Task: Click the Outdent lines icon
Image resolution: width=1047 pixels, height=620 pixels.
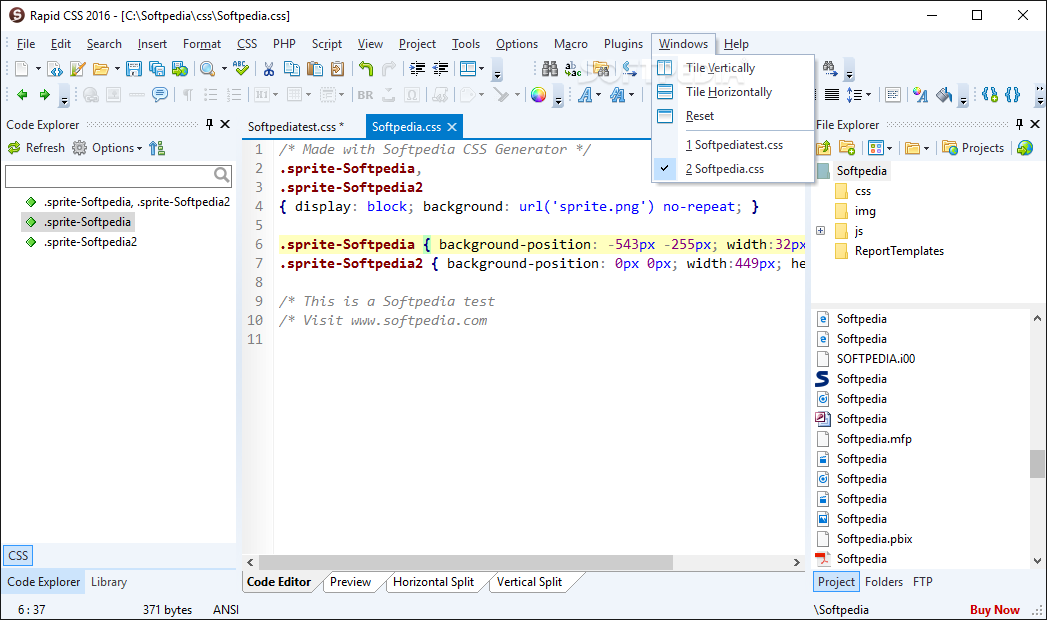Action: 441,69
